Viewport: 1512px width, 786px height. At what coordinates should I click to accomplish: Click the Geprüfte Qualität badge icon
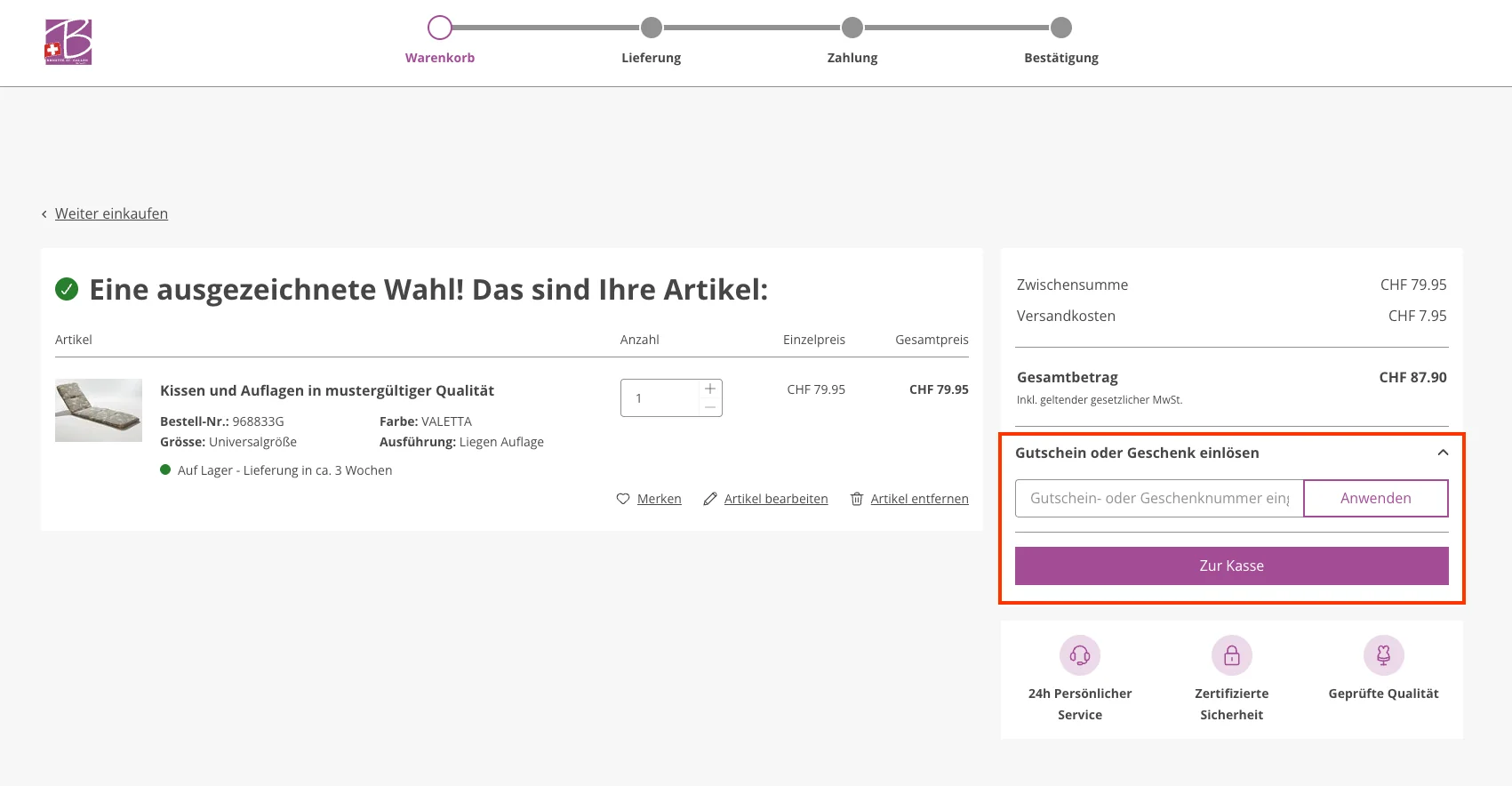[1383, 655]
